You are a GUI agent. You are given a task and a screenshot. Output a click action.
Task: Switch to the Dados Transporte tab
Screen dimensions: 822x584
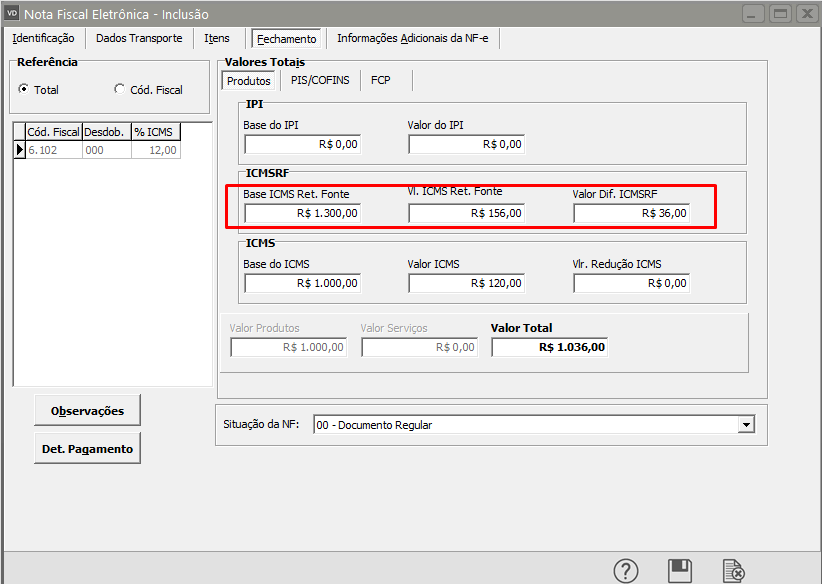coord(139,38)
